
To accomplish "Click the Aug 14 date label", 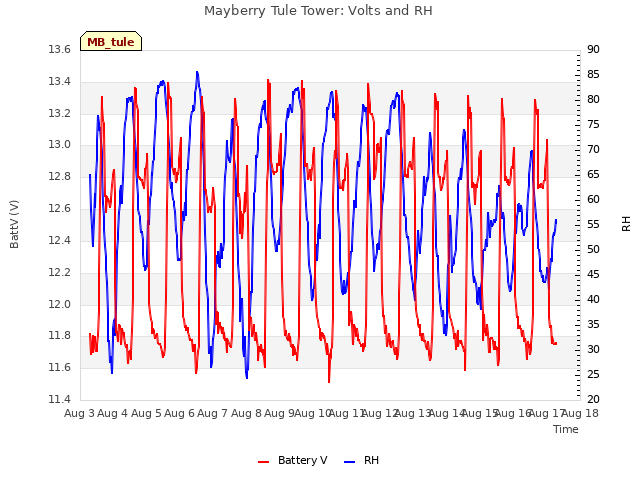I will 447,413.
